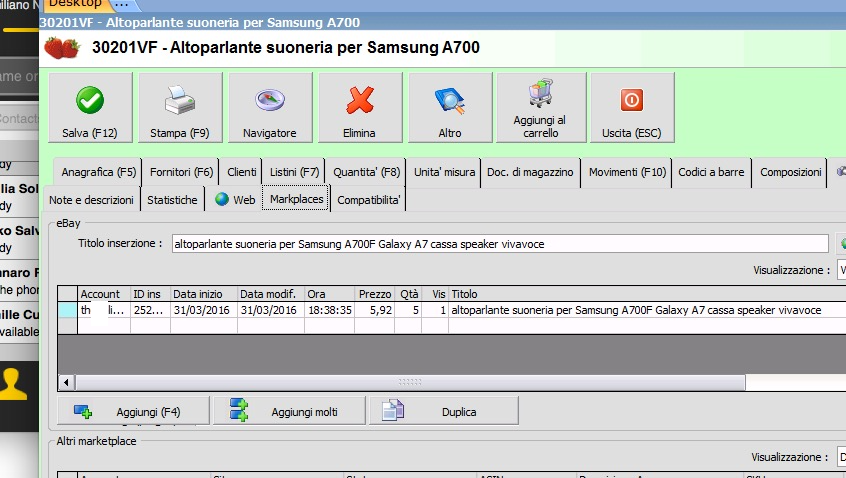The height and width of the screenshot is (478, 846).
Task: Exit using the Uscita (ESC) button
Action: [631, 108]
